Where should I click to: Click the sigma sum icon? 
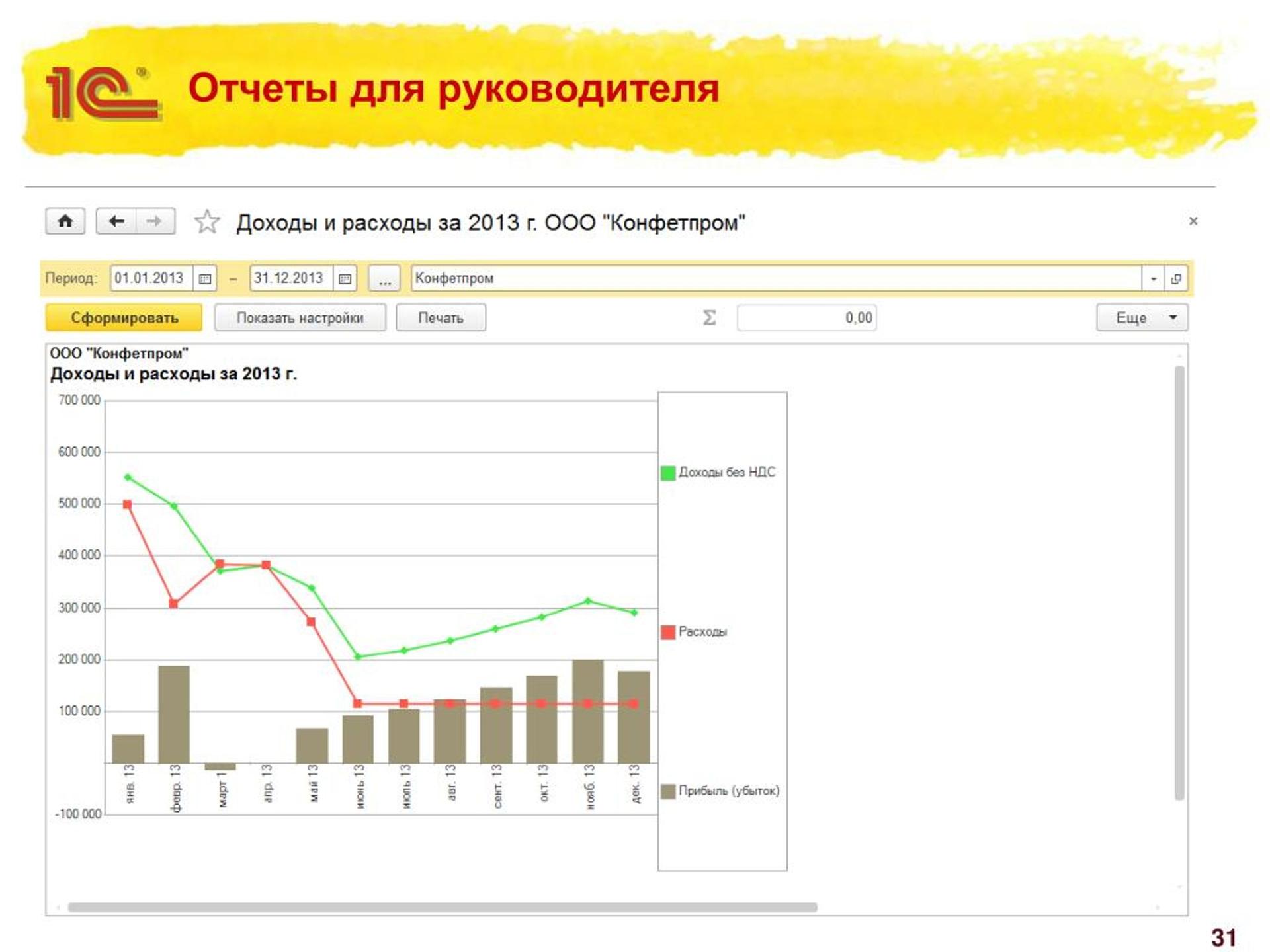pyautogui.click(x=709, y=318)
